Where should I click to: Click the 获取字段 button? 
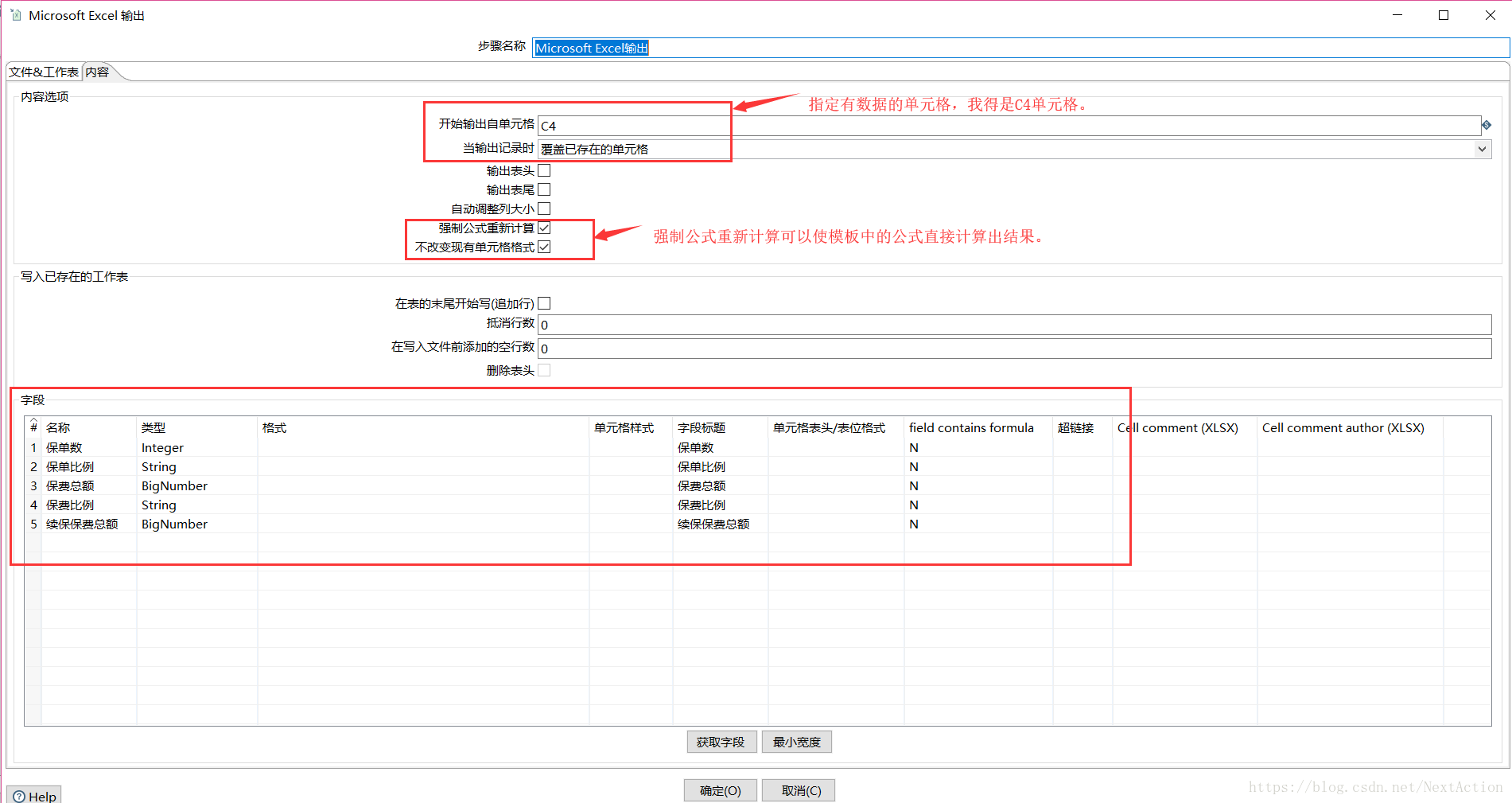721,742
